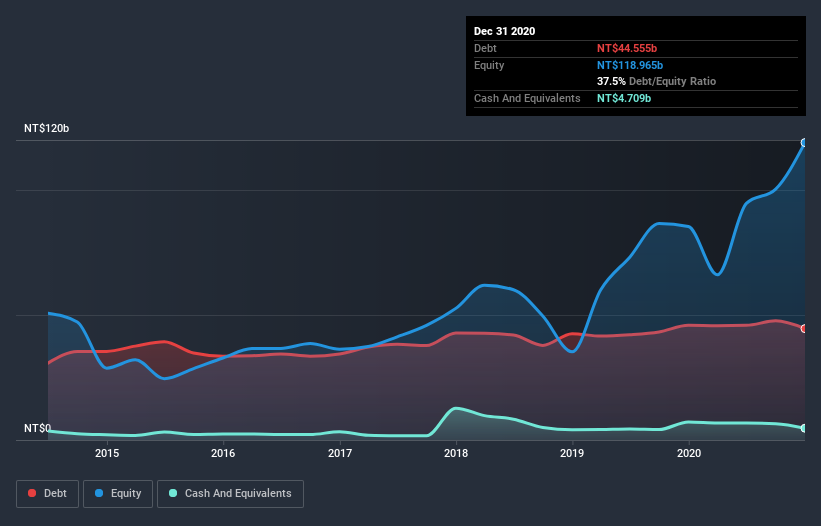Select the 2019 x-axis label
This screenshot has height=526, width=821.
[572, 453]
